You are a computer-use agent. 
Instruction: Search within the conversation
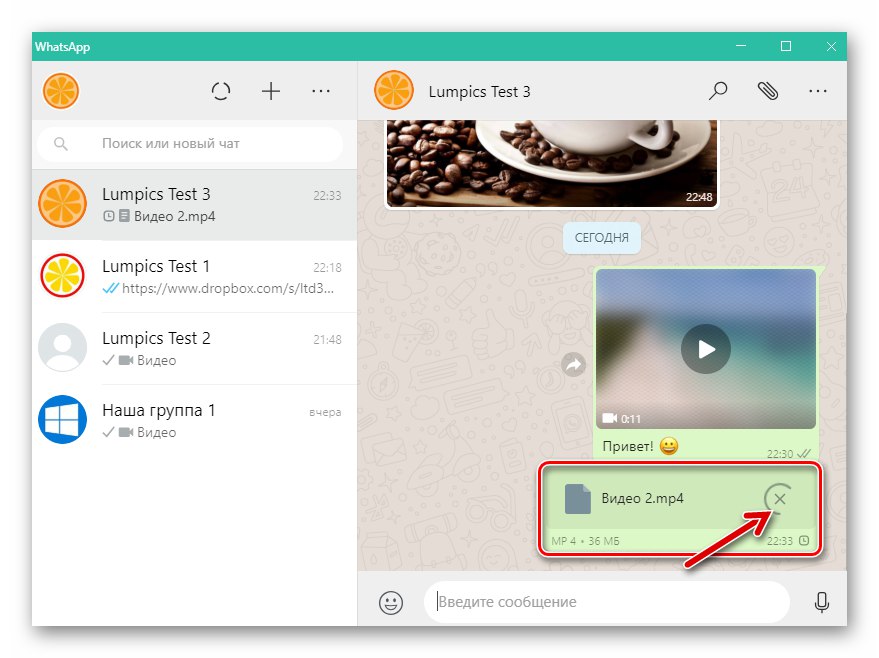(718, 91)
